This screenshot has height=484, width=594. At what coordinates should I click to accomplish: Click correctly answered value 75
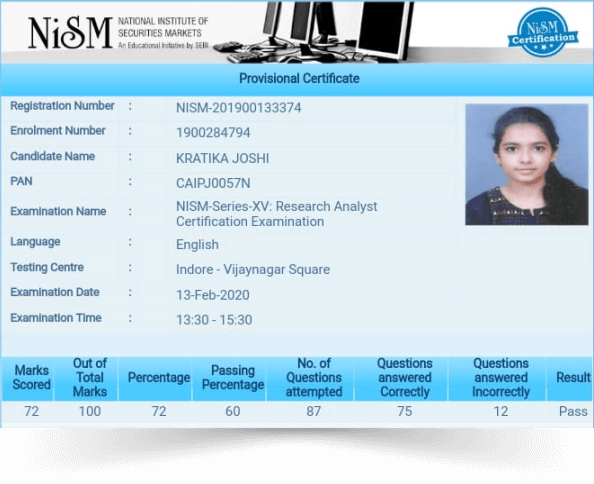pos(405,411)
